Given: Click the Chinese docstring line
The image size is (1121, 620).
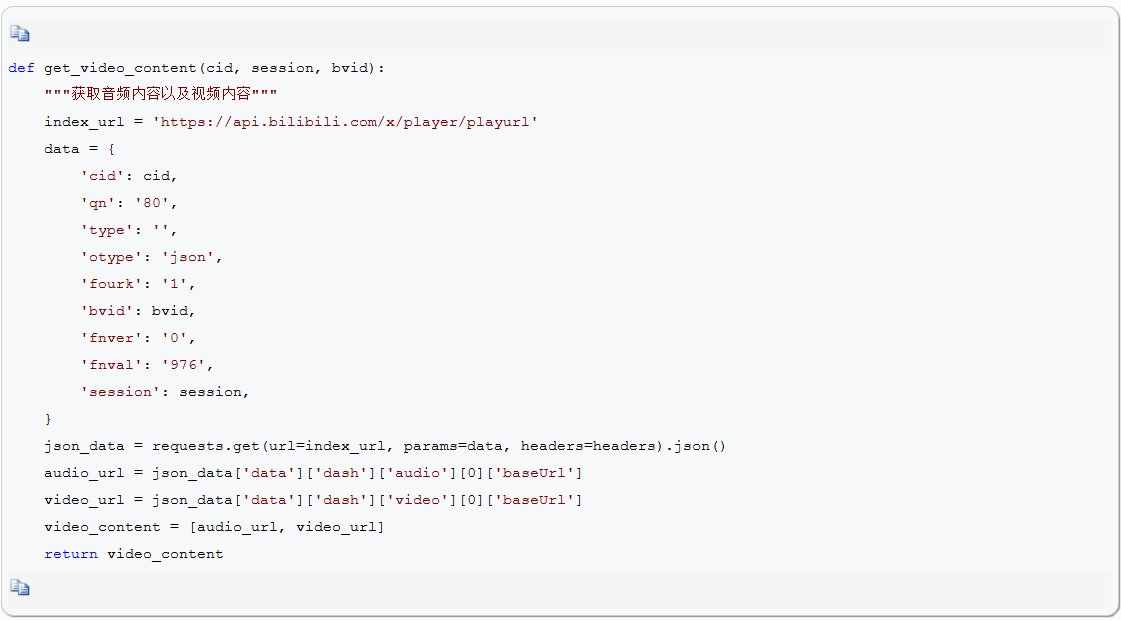Looking at the screenshot, I should [161, 94].
